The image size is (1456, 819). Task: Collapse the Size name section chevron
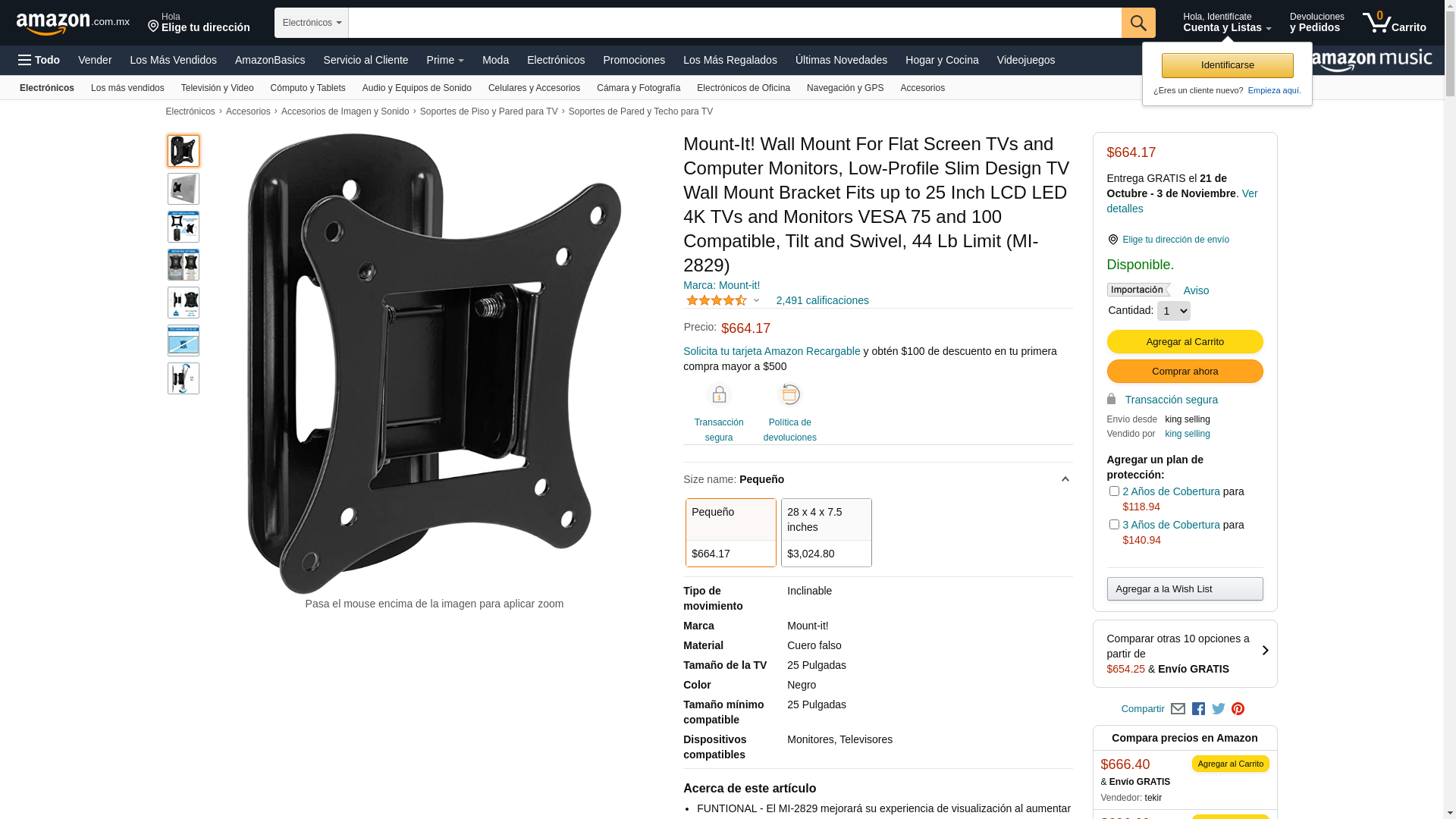(x=1065, y=479)
